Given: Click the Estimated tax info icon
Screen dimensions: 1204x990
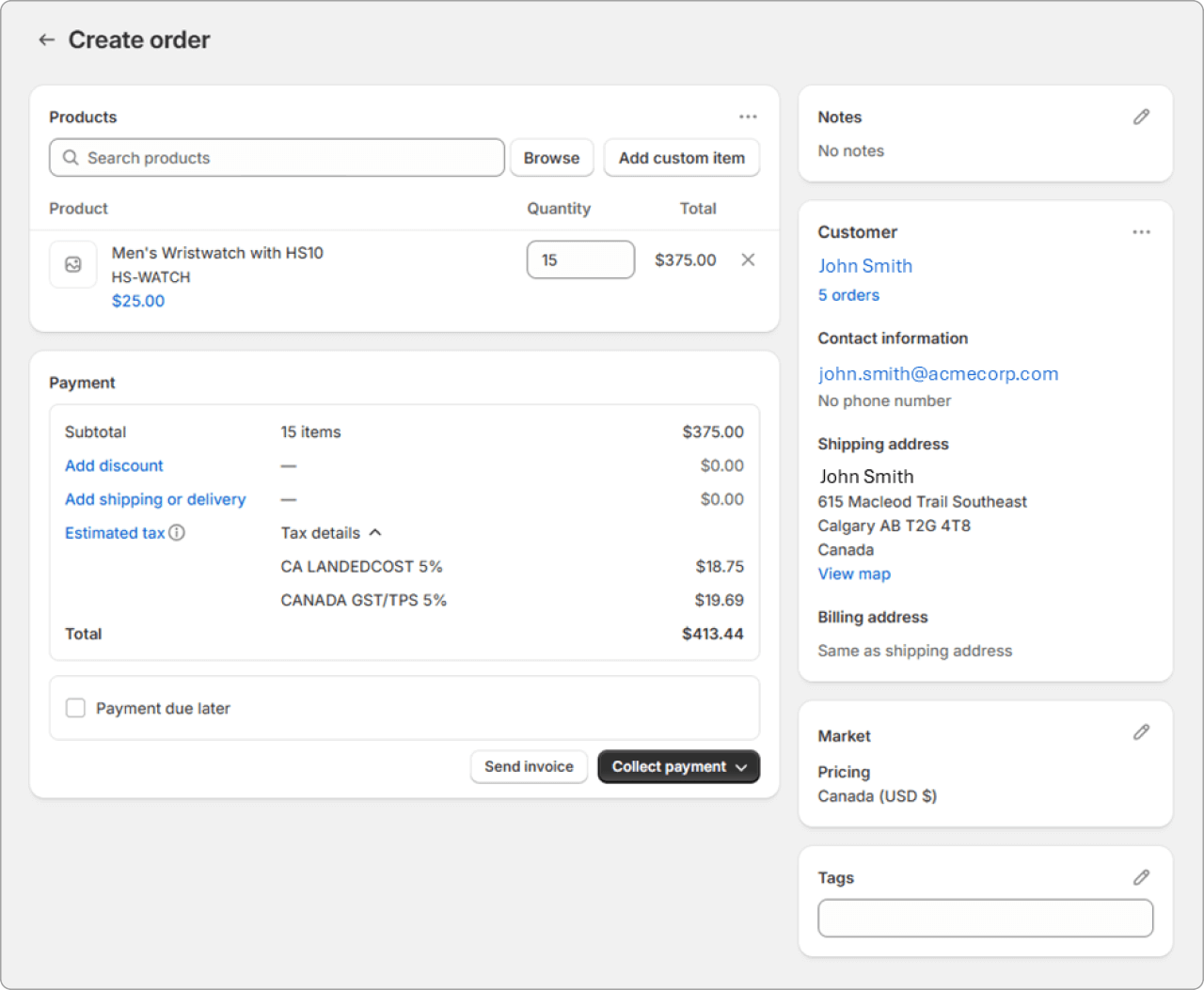Looking at the screenshot, I should 177,532.
